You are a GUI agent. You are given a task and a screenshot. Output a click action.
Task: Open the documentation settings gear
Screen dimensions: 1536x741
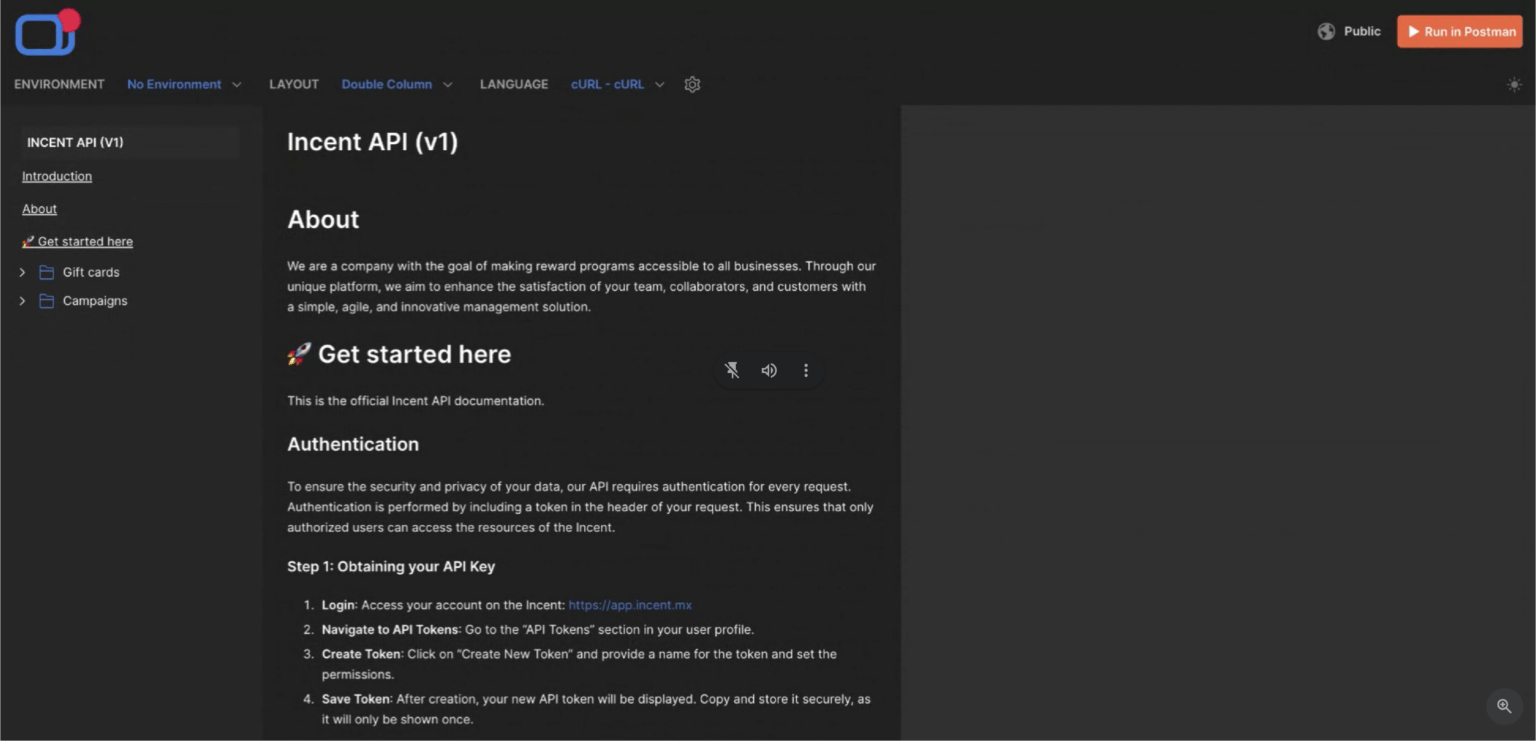(x=692, y=85)
